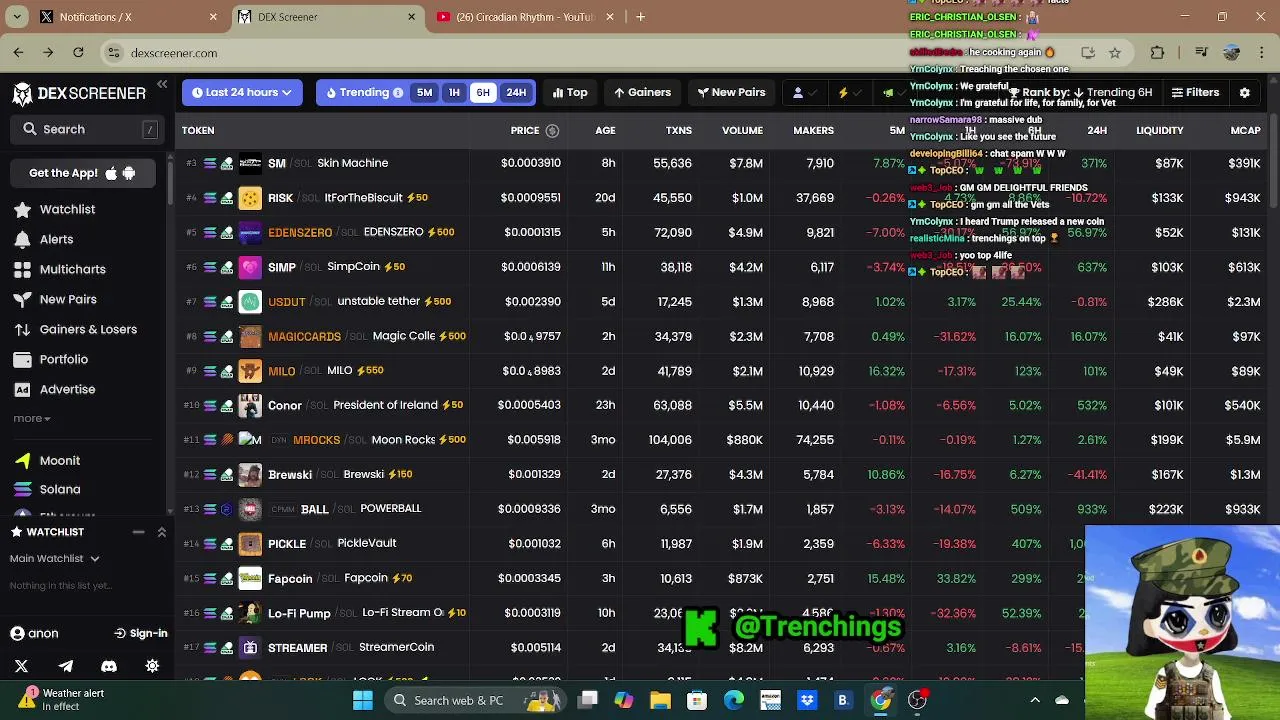Open Gainers & Losers in sidebar
The height and width of the screenshot is (720, 1280).
(x=75, y=329)
